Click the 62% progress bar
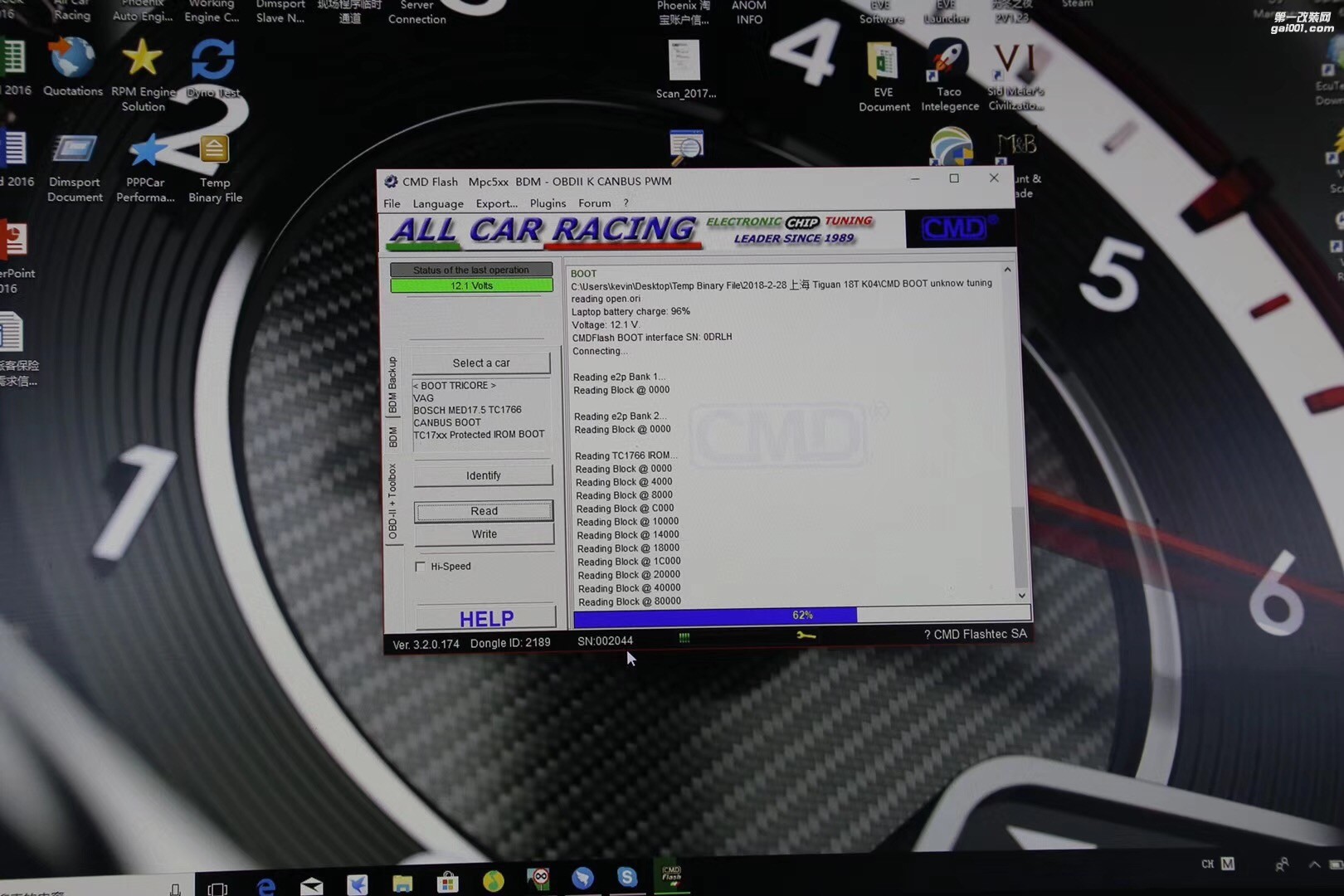Image resolution: width=1344 pixels, height=896 pixels. pos(802,615)
